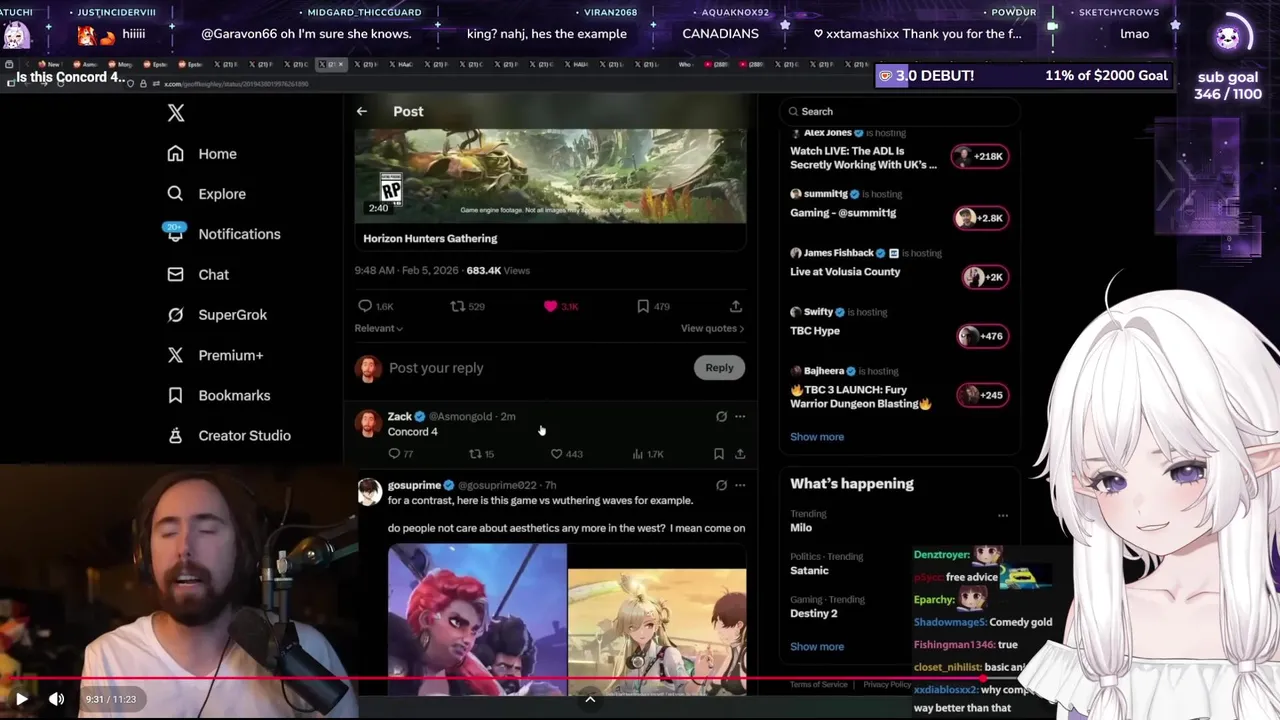Open Explore in X sidebar
Screen dimensions: 1280x720
[206, 194]
